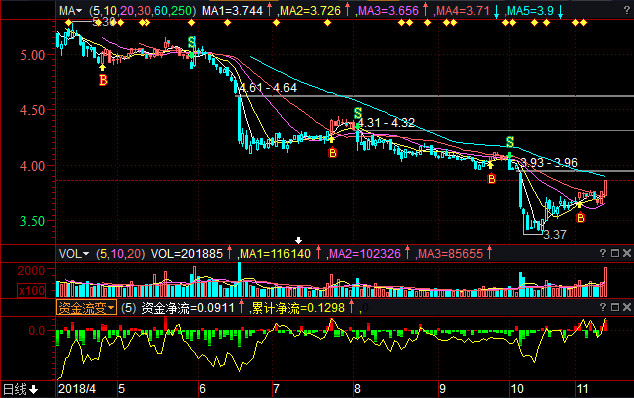
Task: Click month 11 on the time axis
Action: tap(582, 389)
